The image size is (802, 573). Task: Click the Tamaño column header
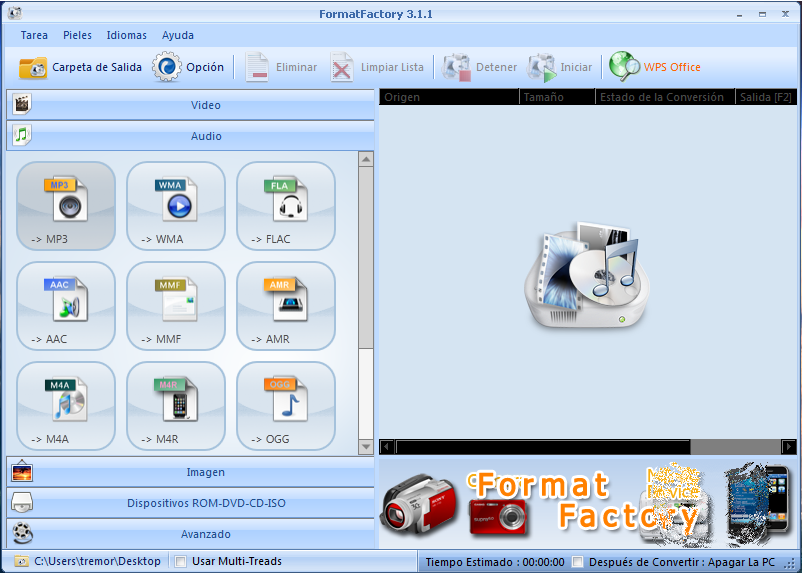(558, 97)
